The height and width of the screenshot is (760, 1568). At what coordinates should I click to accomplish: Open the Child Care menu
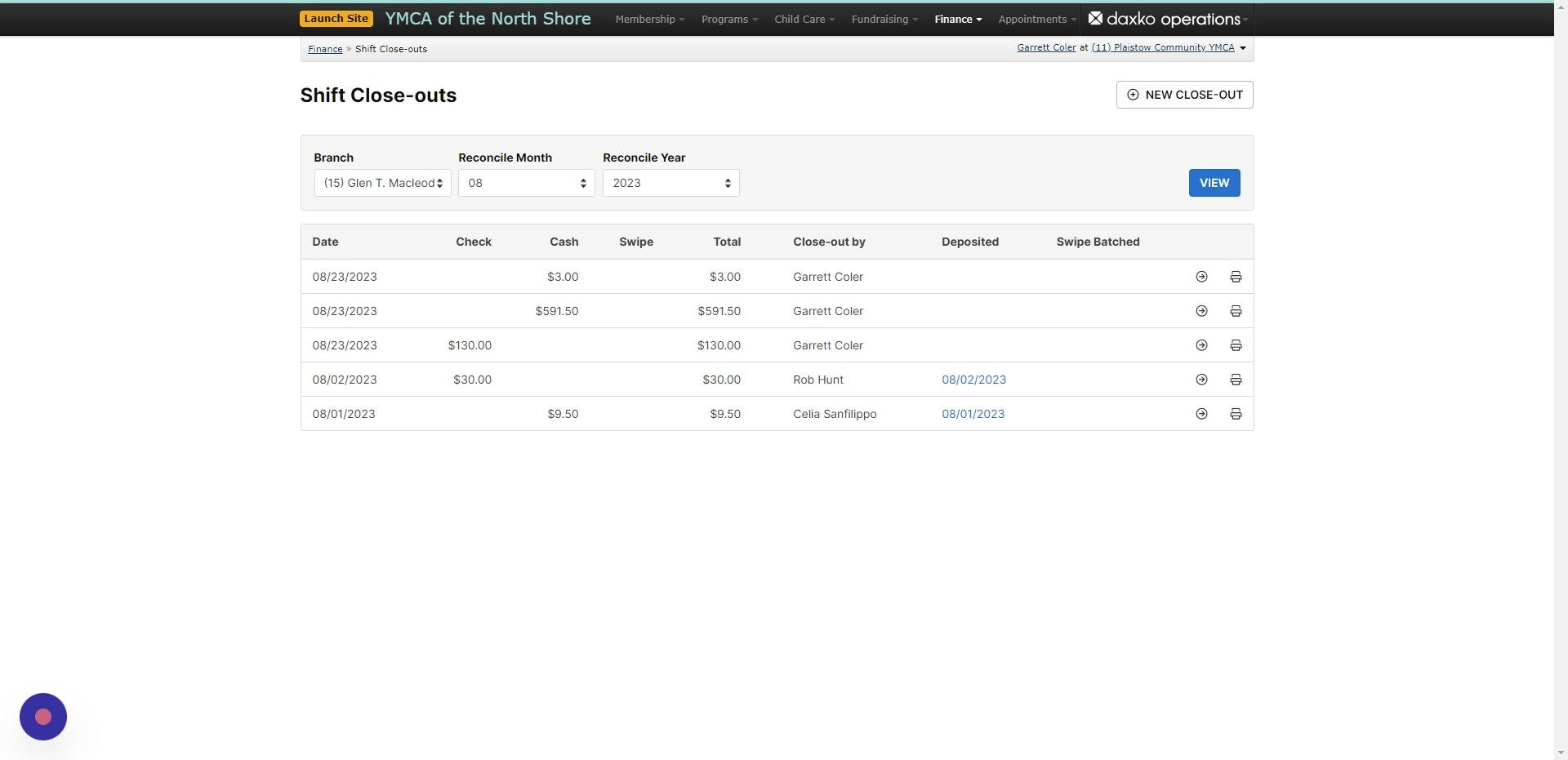804,19
